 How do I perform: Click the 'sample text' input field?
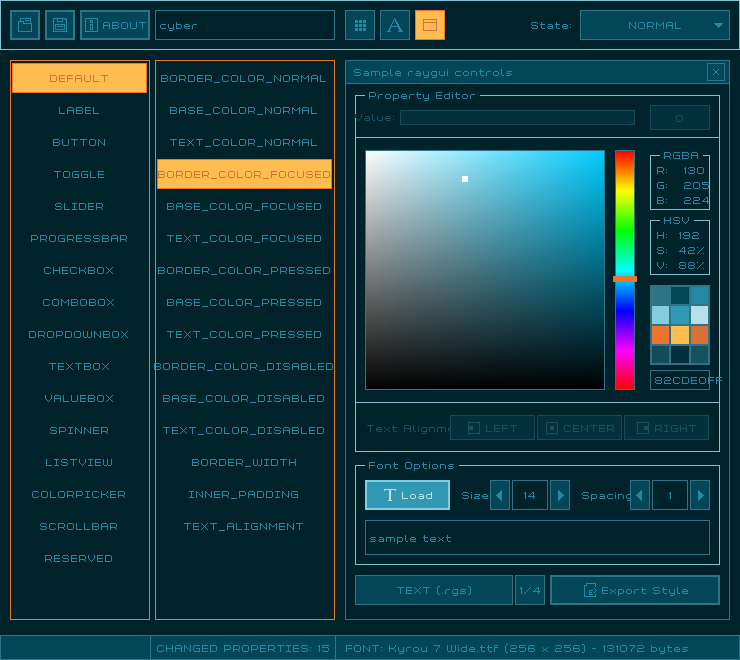coord(537,538)
